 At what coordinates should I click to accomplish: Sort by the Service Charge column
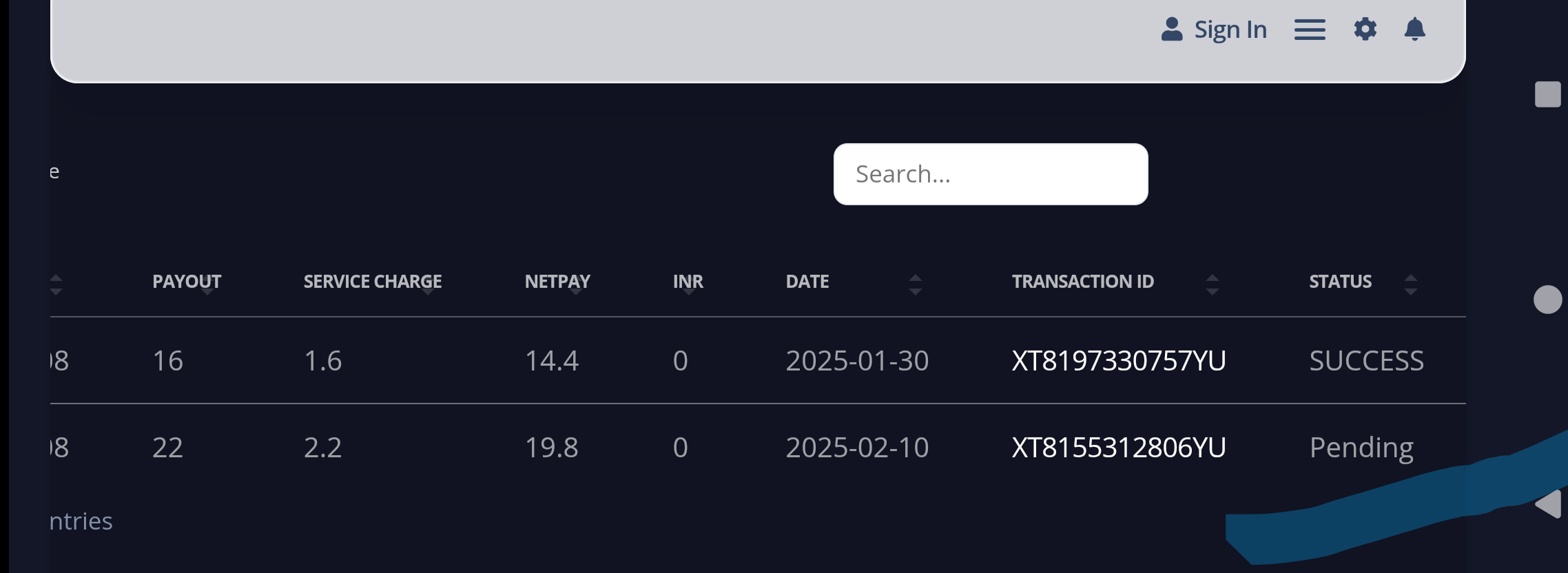[x=373, y=282]
